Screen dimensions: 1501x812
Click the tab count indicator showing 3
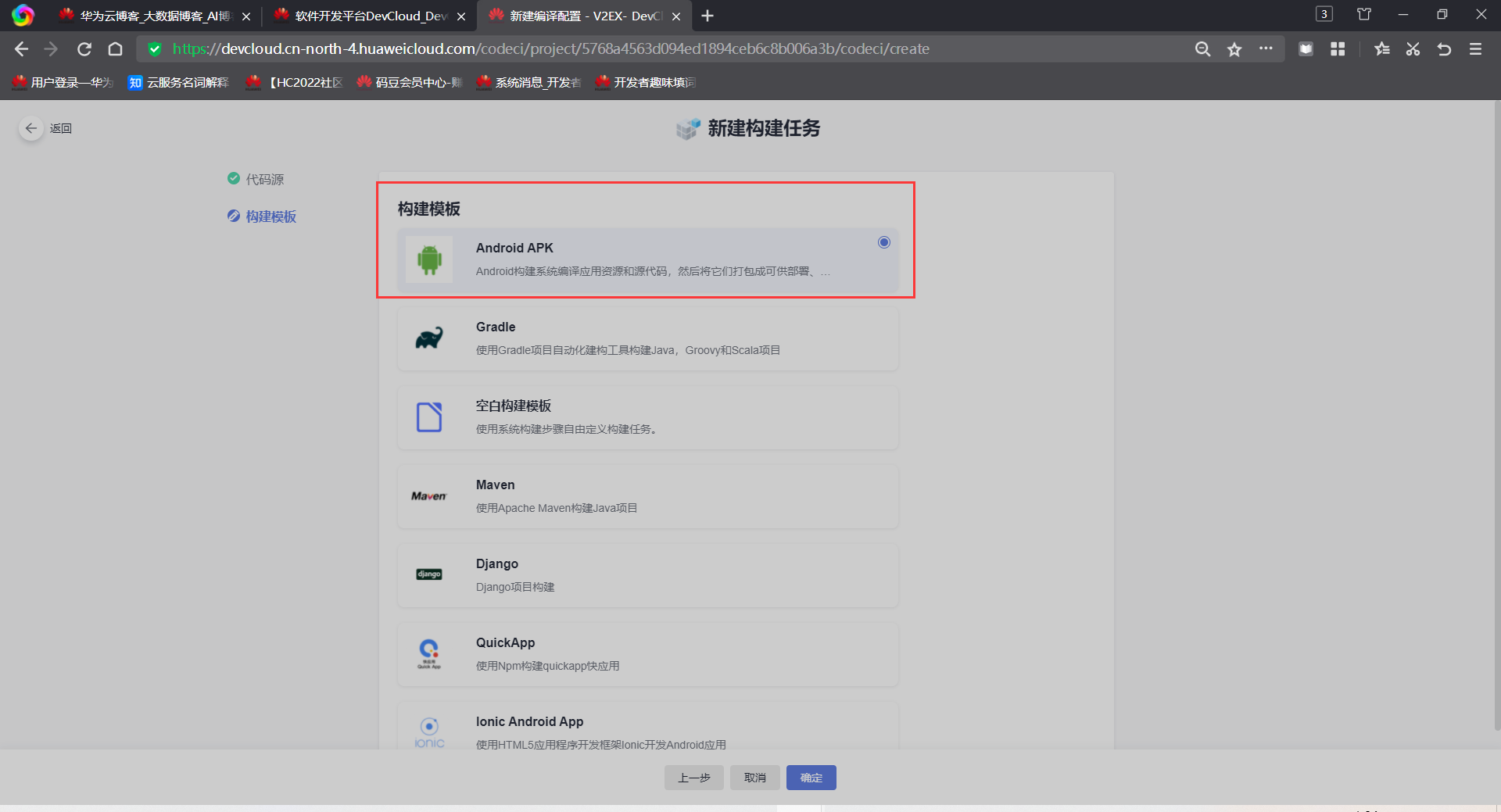[x=1324, y=14]
